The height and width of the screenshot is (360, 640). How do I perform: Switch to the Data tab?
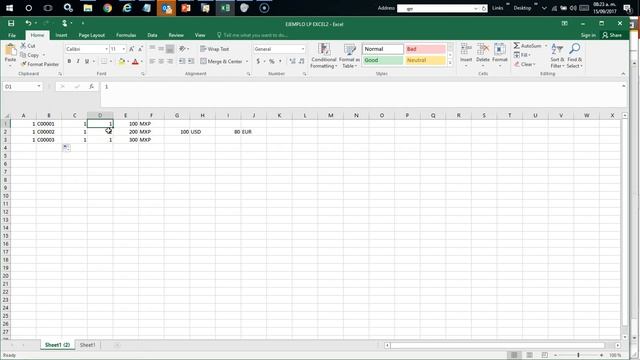[152, 36]
